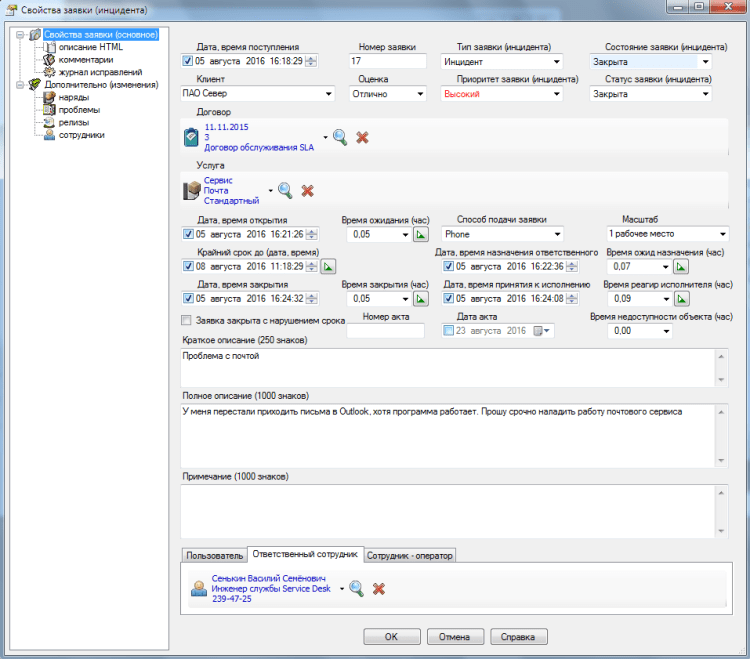Click the spinner on Дата, время закрытия
This screenshot has height=659, width=750.
click(x=311, y=299)
